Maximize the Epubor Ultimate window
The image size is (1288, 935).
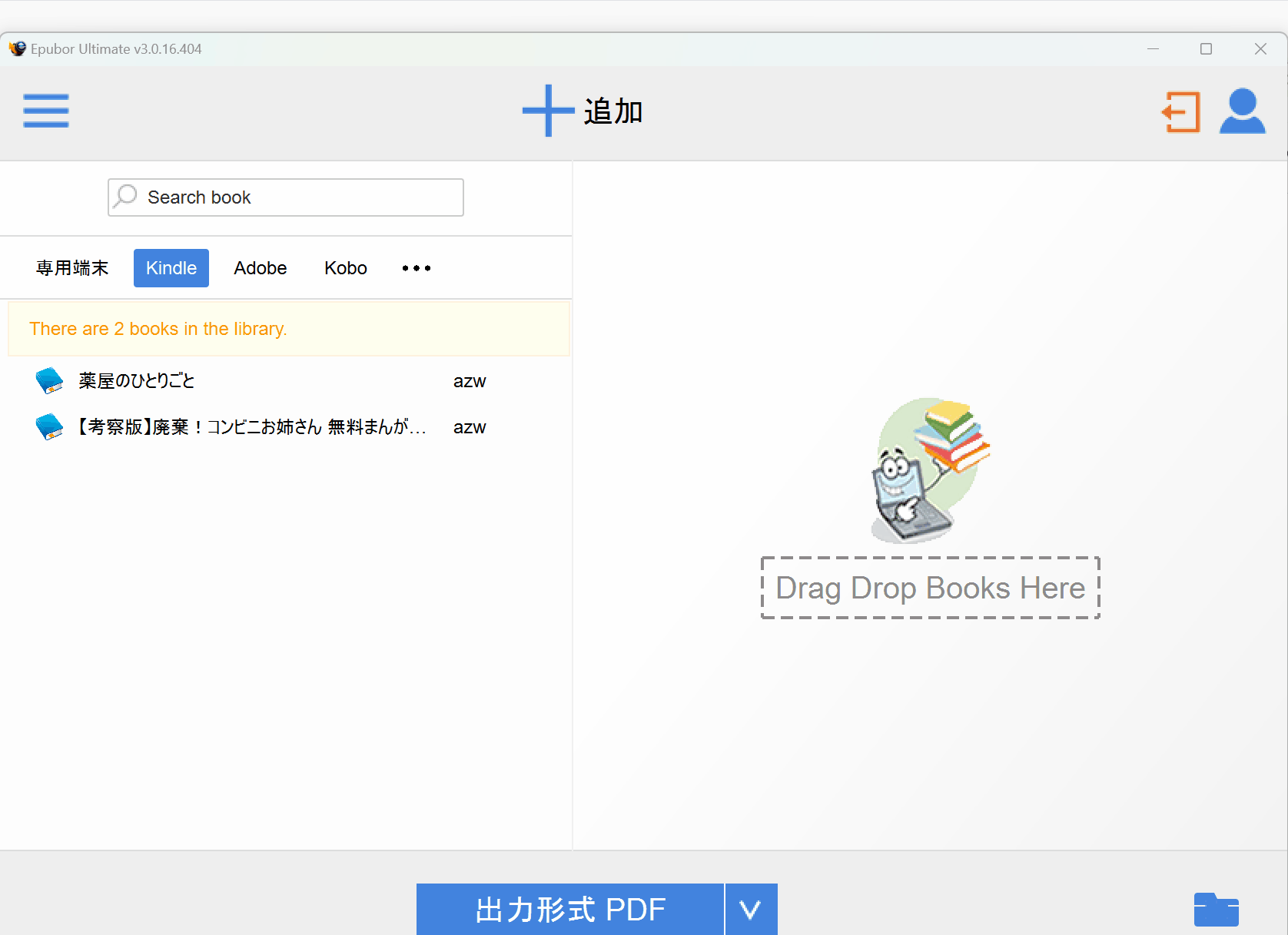click(x=1207, y=48)
